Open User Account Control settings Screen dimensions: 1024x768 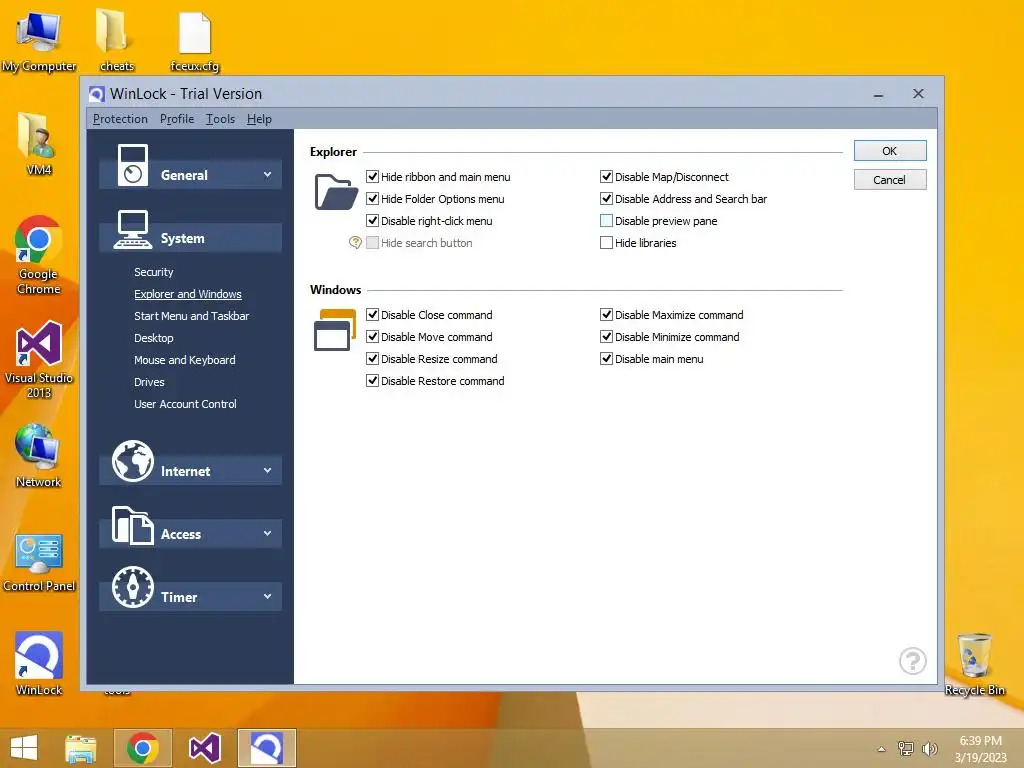click(185, 404)
